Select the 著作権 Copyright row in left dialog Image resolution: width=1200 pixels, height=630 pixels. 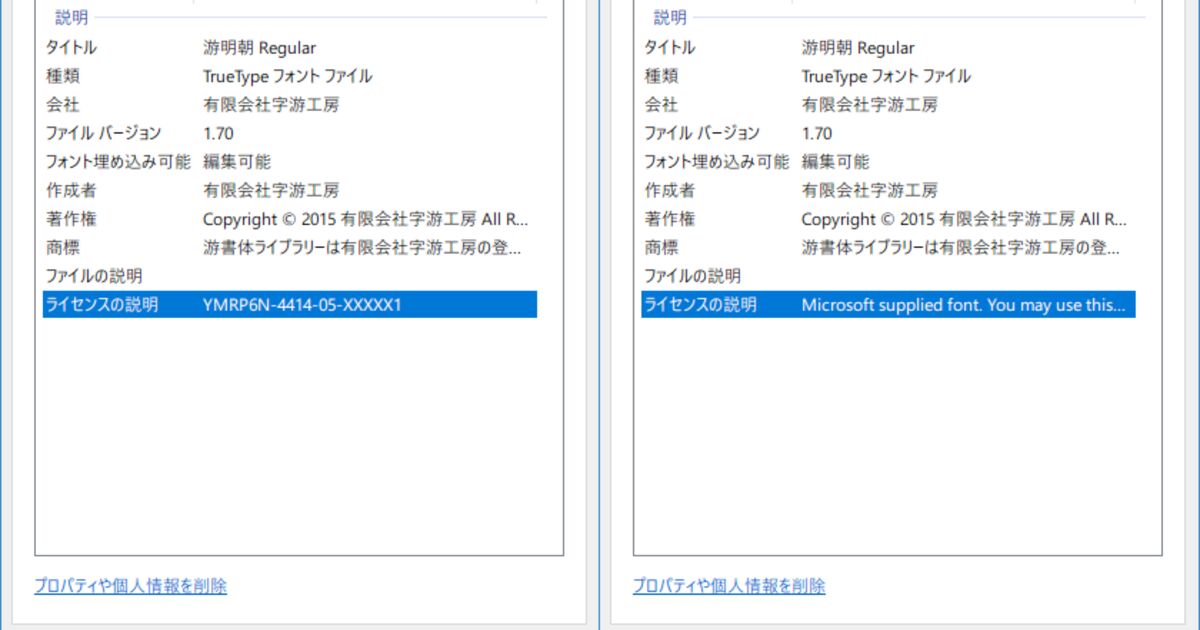(364, 219)
